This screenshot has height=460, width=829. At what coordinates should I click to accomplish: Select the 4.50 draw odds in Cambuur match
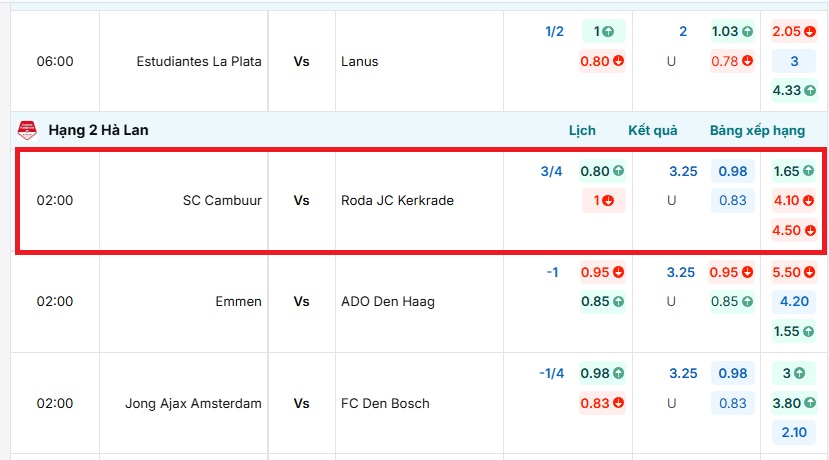pyautogui.click(x=793, y=230)
